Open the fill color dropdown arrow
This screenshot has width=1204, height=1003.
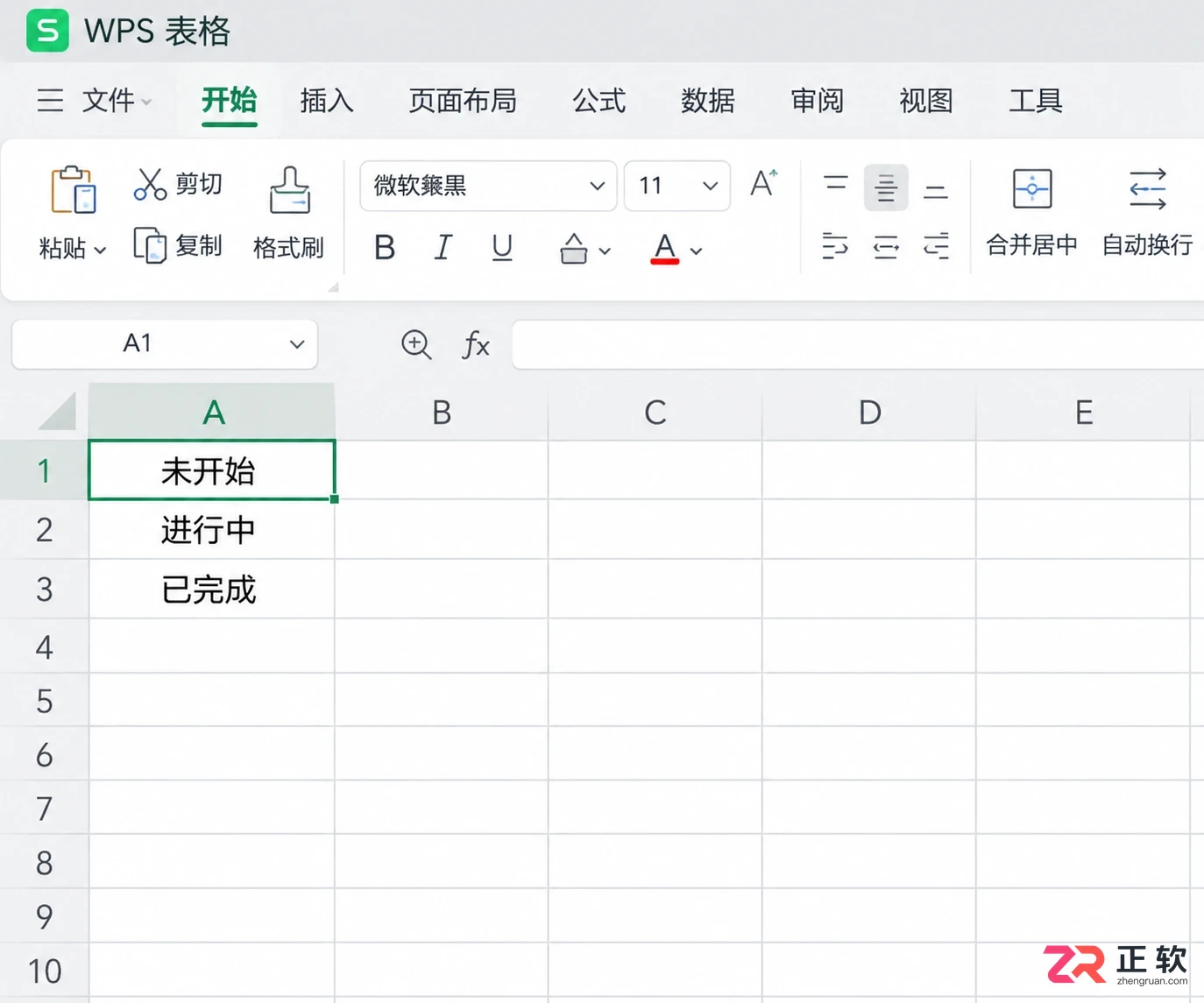pyautogui.click(x=605, y=251)
